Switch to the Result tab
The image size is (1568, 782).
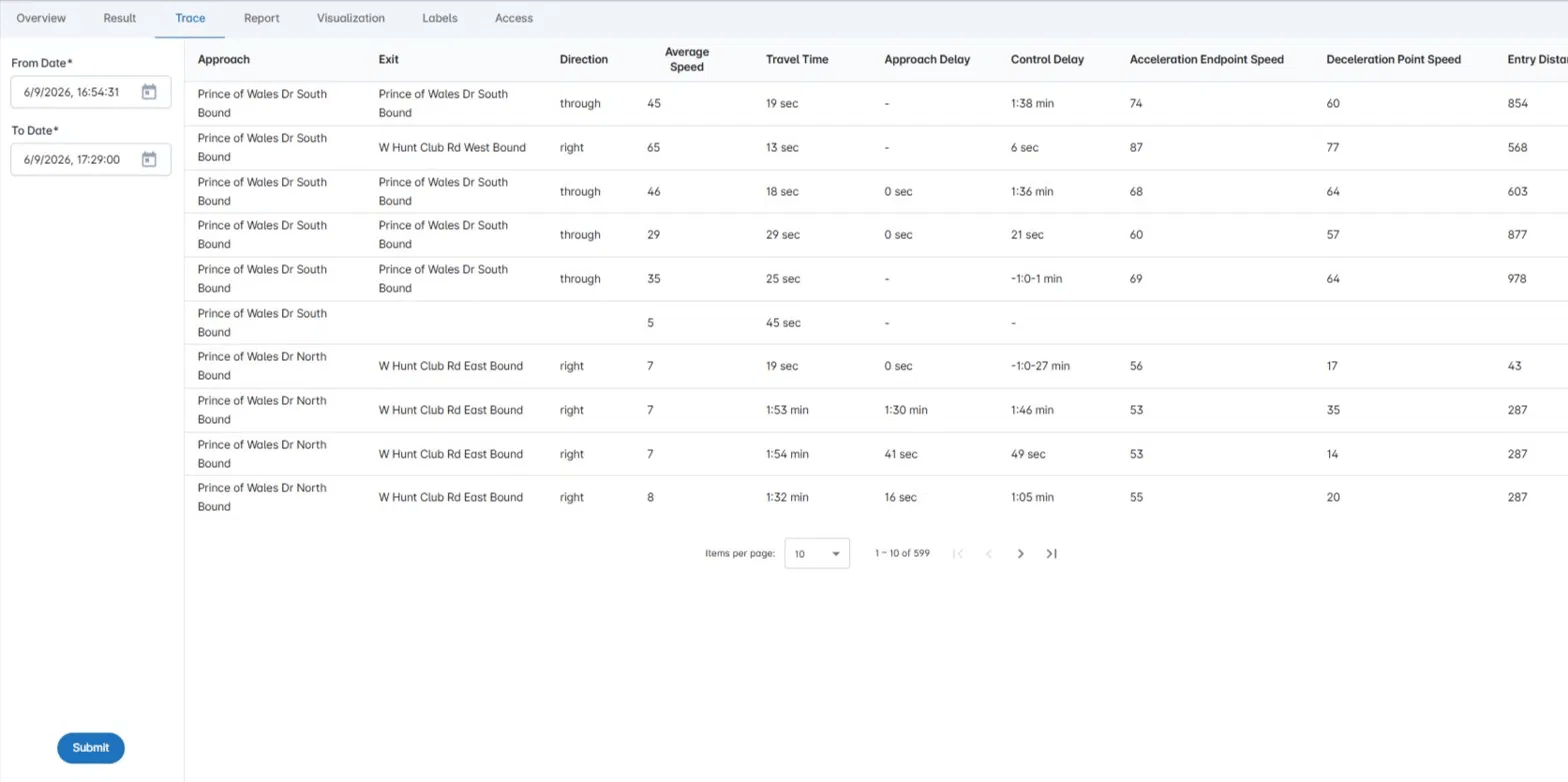[x=120, y=18]
